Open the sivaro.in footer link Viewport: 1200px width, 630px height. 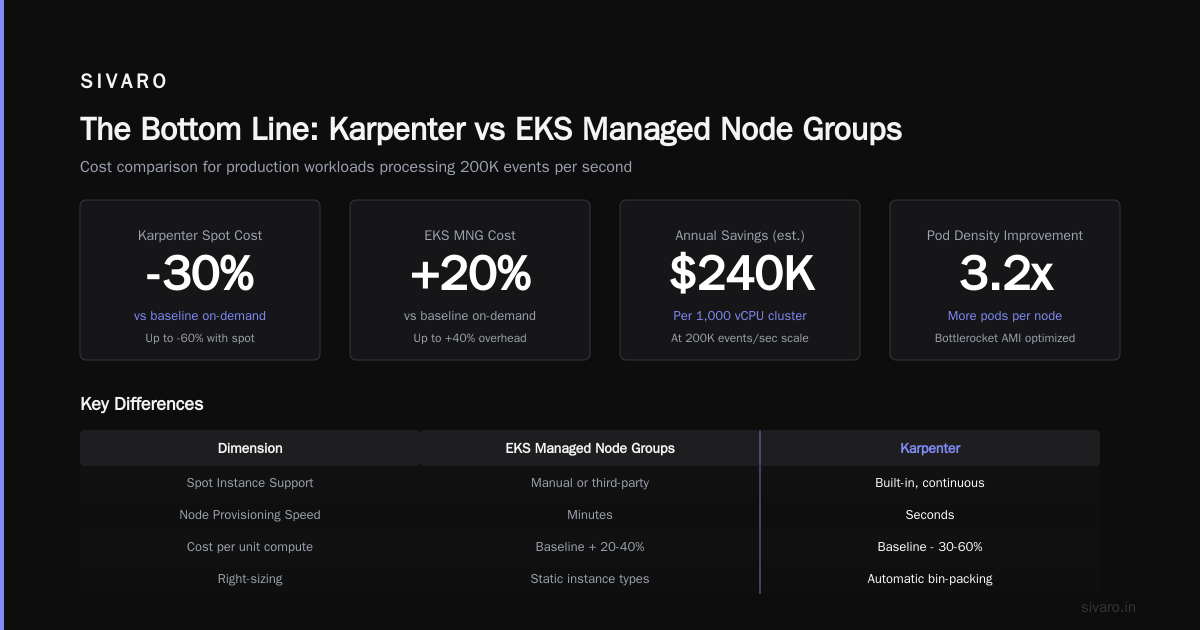click(1109, 607)
